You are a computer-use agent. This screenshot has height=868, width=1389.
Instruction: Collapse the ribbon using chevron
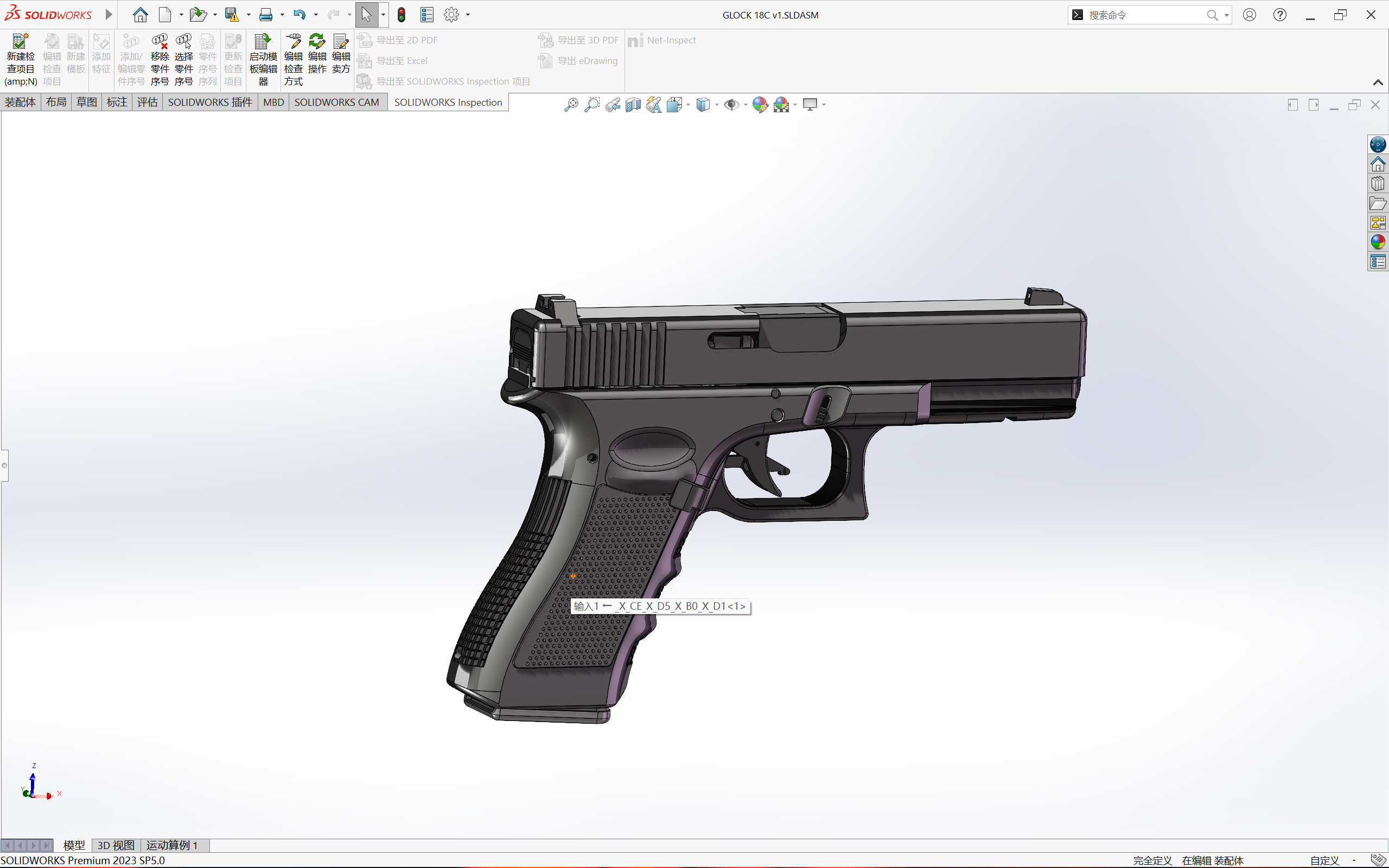click(1378, 82)
